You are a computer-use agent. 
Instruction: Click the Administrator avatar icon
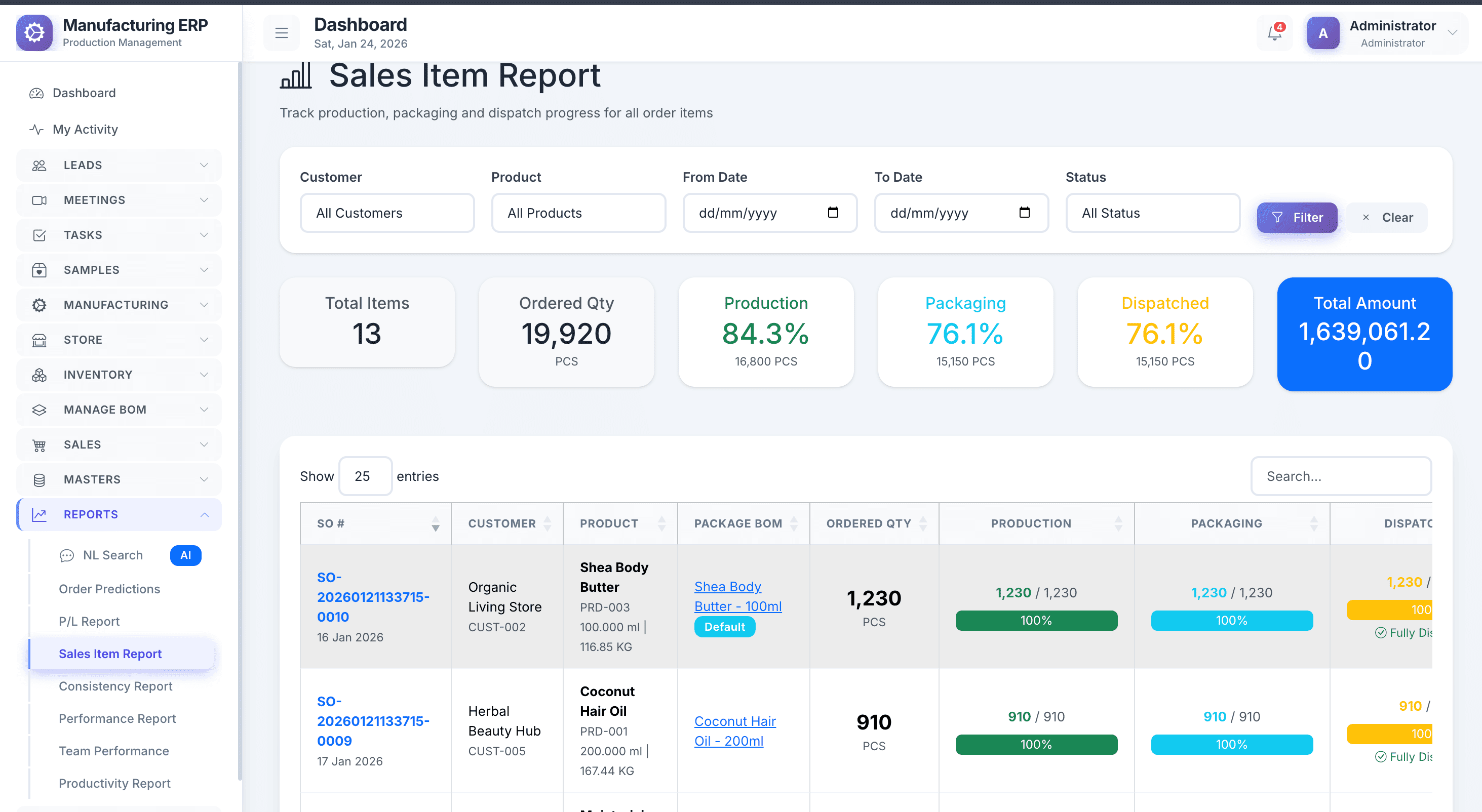(x=1322, y=33)
